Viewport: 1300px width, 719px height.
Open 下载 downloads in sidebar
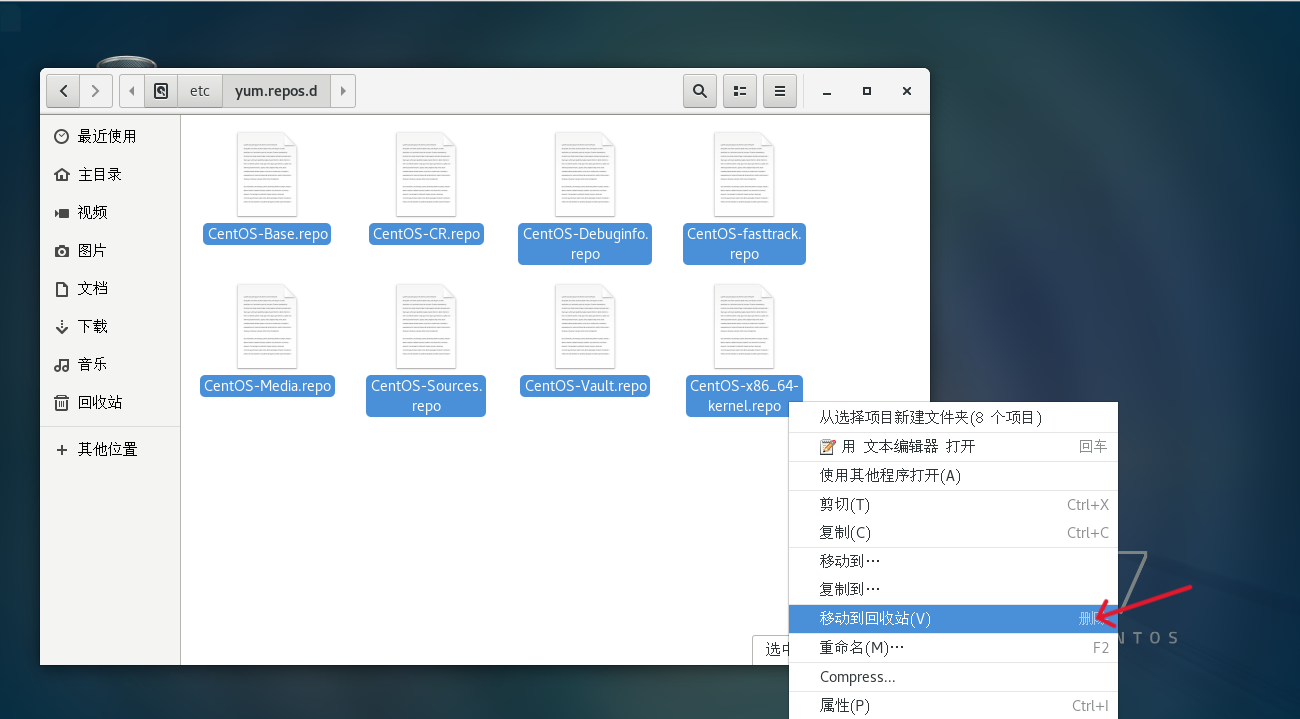click(110, 326)
